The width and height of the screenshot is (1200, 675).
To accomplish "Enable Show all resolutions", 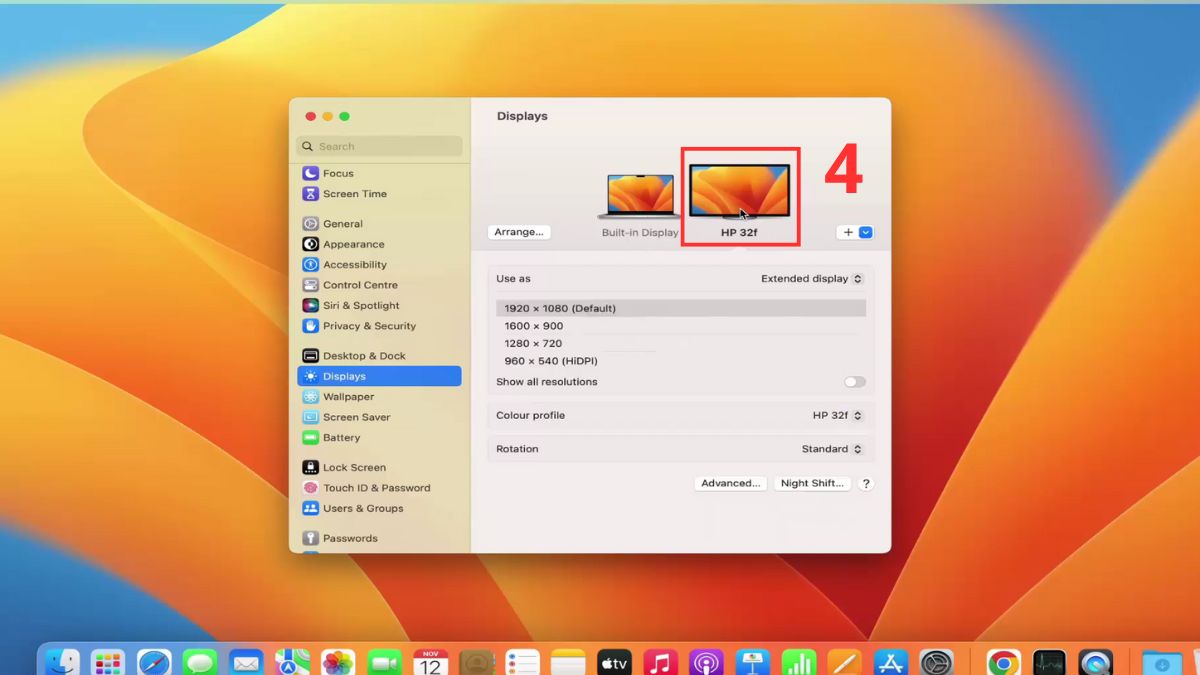I will (854, 382).
